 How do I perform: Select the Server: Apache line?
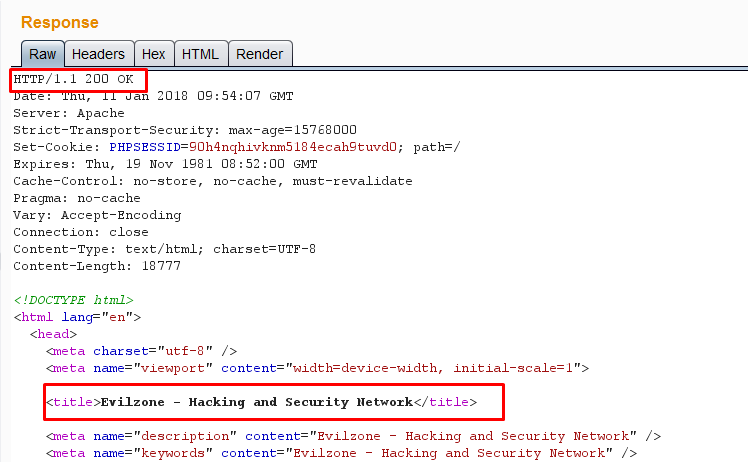(69, 113)
